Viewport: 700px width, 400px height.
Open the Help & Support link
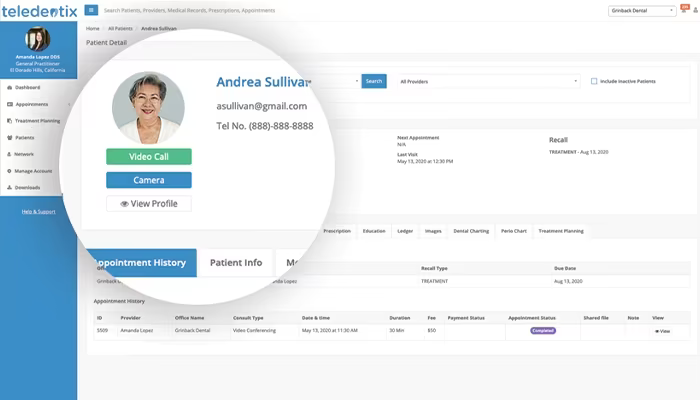click(x=38, y=212)
